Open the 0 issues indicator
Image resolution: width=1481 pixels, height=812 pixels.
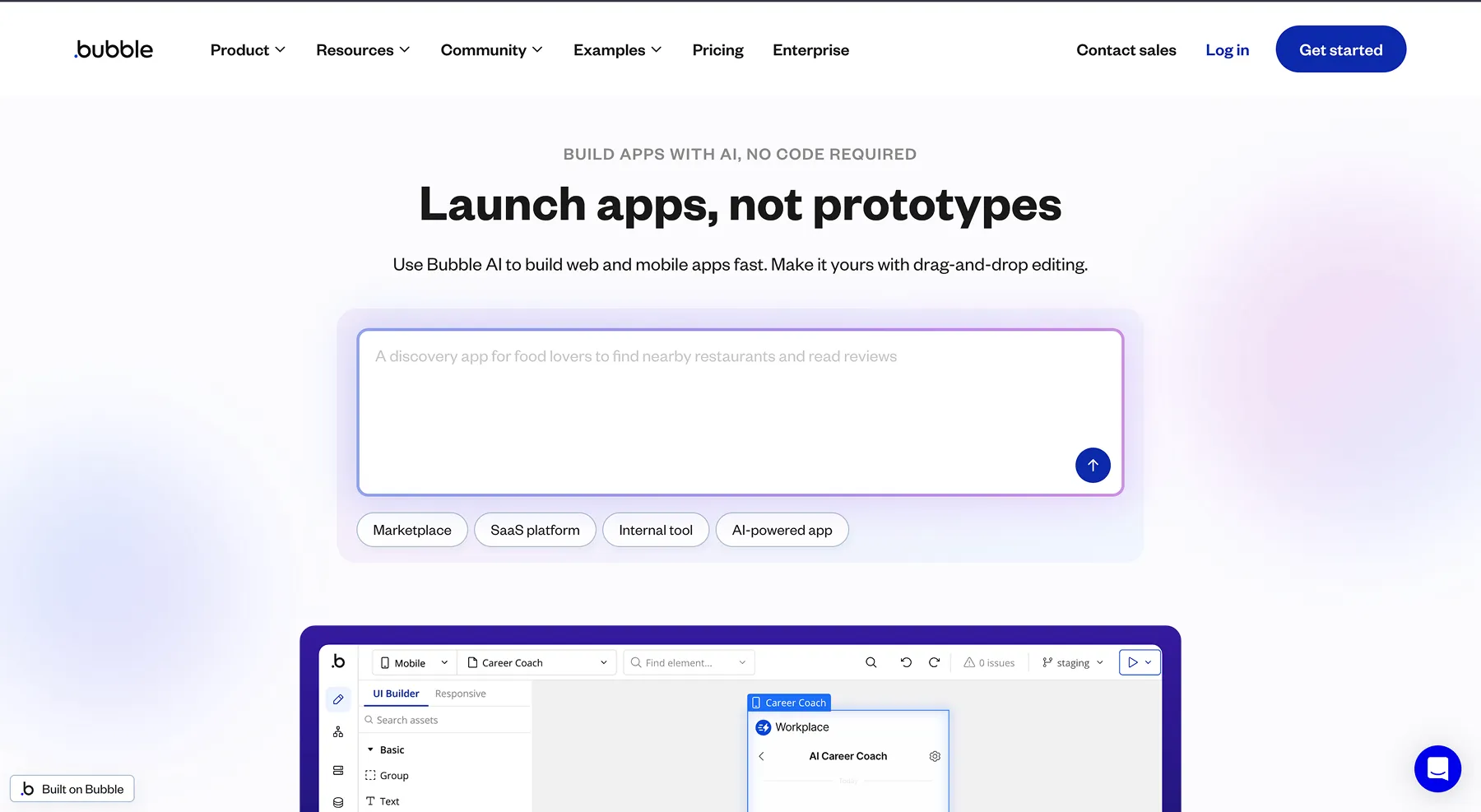coord(989,662)
